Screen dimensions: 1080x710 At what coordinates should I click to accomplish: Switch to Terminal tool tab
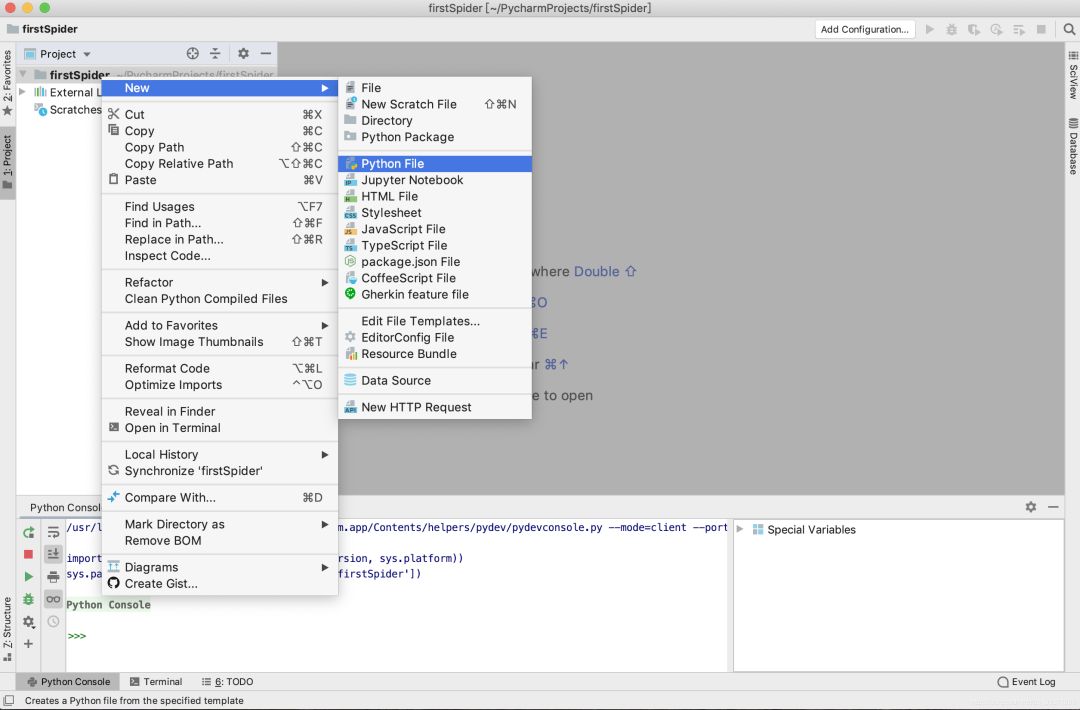click(x=156, y=682)
